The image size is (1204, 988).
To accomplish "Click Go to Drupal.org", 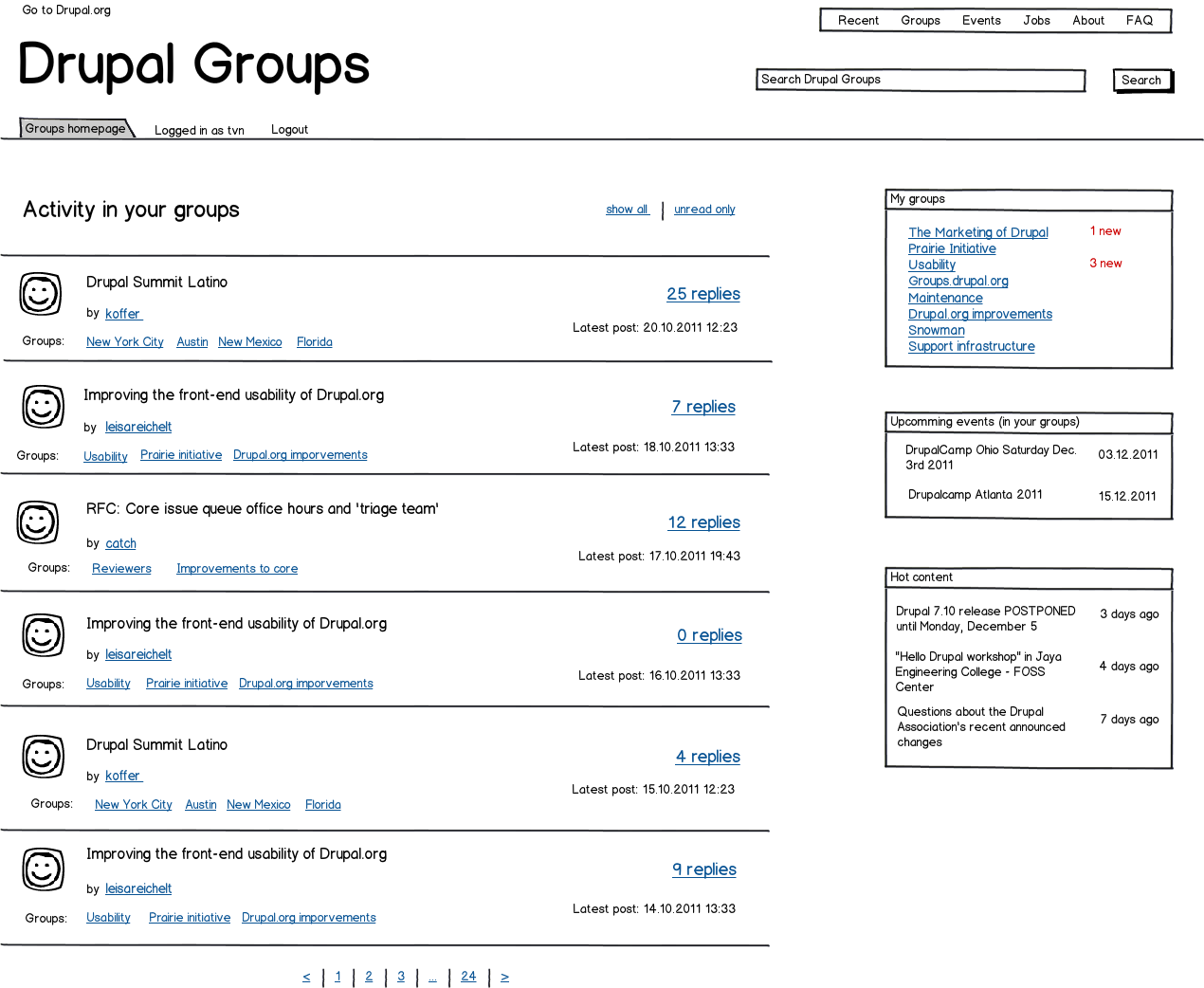I will (66, 9).
